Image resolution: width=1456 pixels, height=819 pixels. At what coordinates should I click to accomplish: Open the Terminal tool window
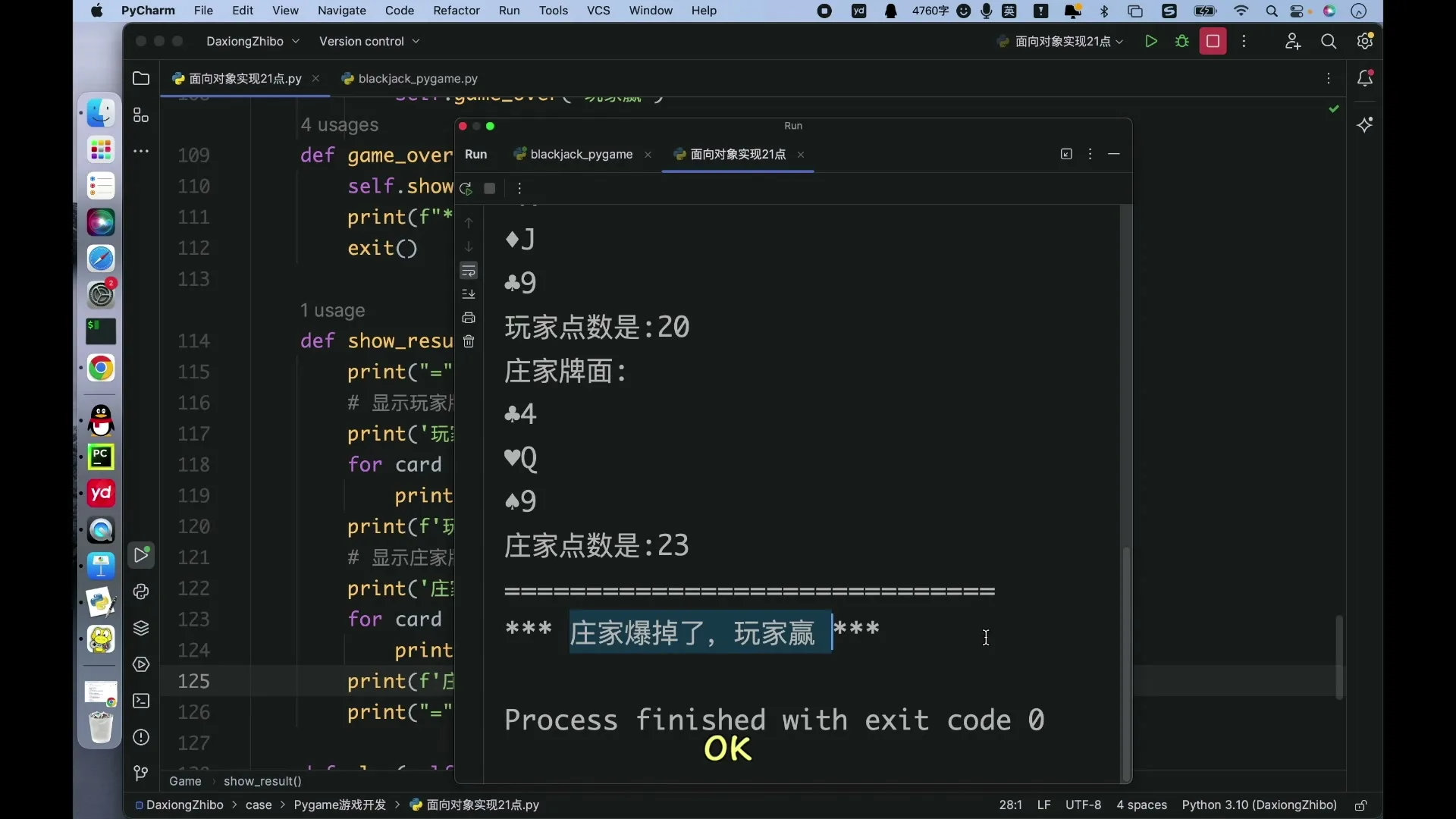141,701
